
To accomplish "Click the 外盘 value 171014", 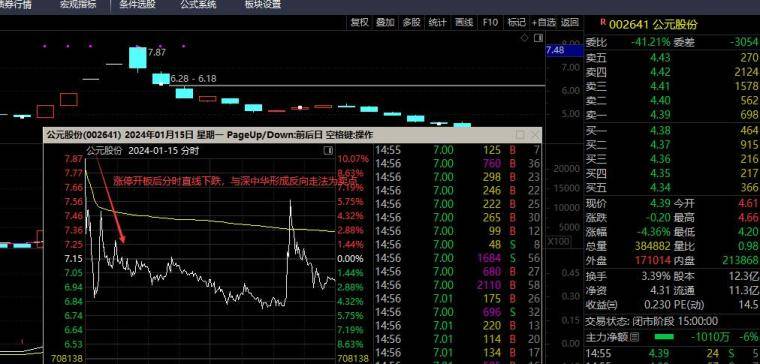I will [x=652, y=261].
